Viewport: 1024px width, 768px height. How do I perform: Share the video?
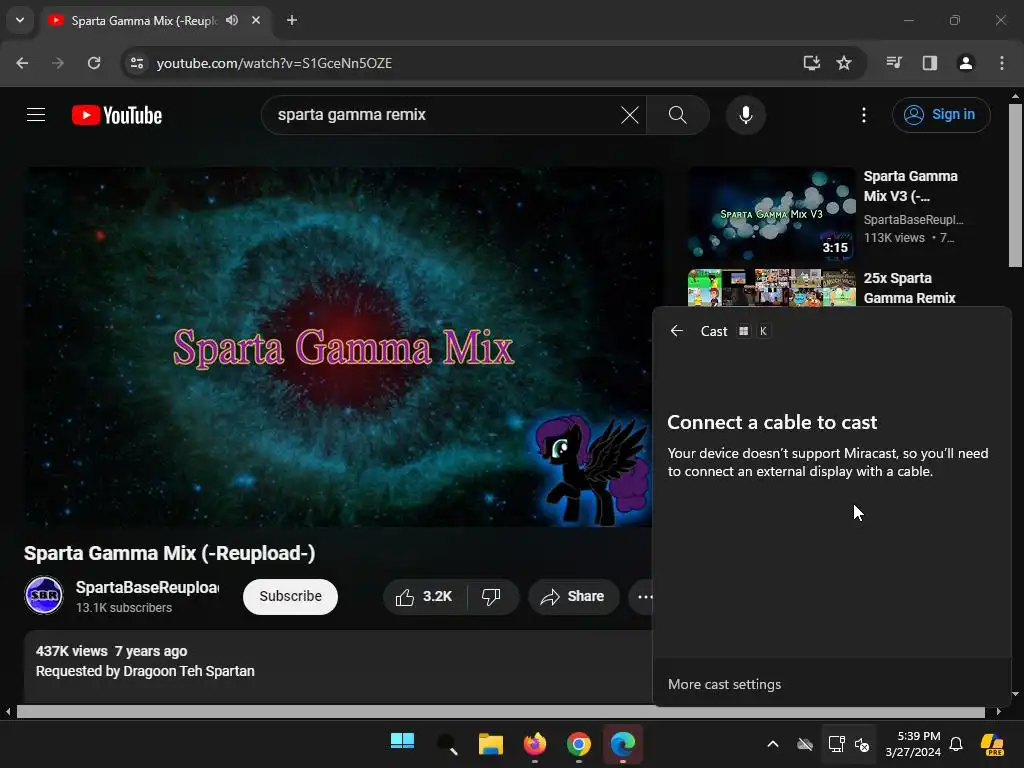(x=573, y=596)
